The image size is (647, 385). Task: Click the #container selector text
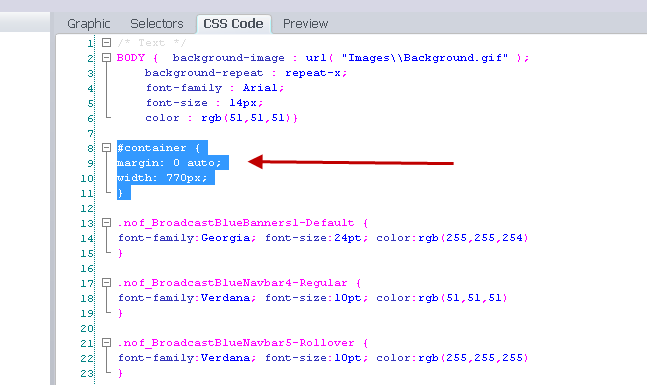152,148
